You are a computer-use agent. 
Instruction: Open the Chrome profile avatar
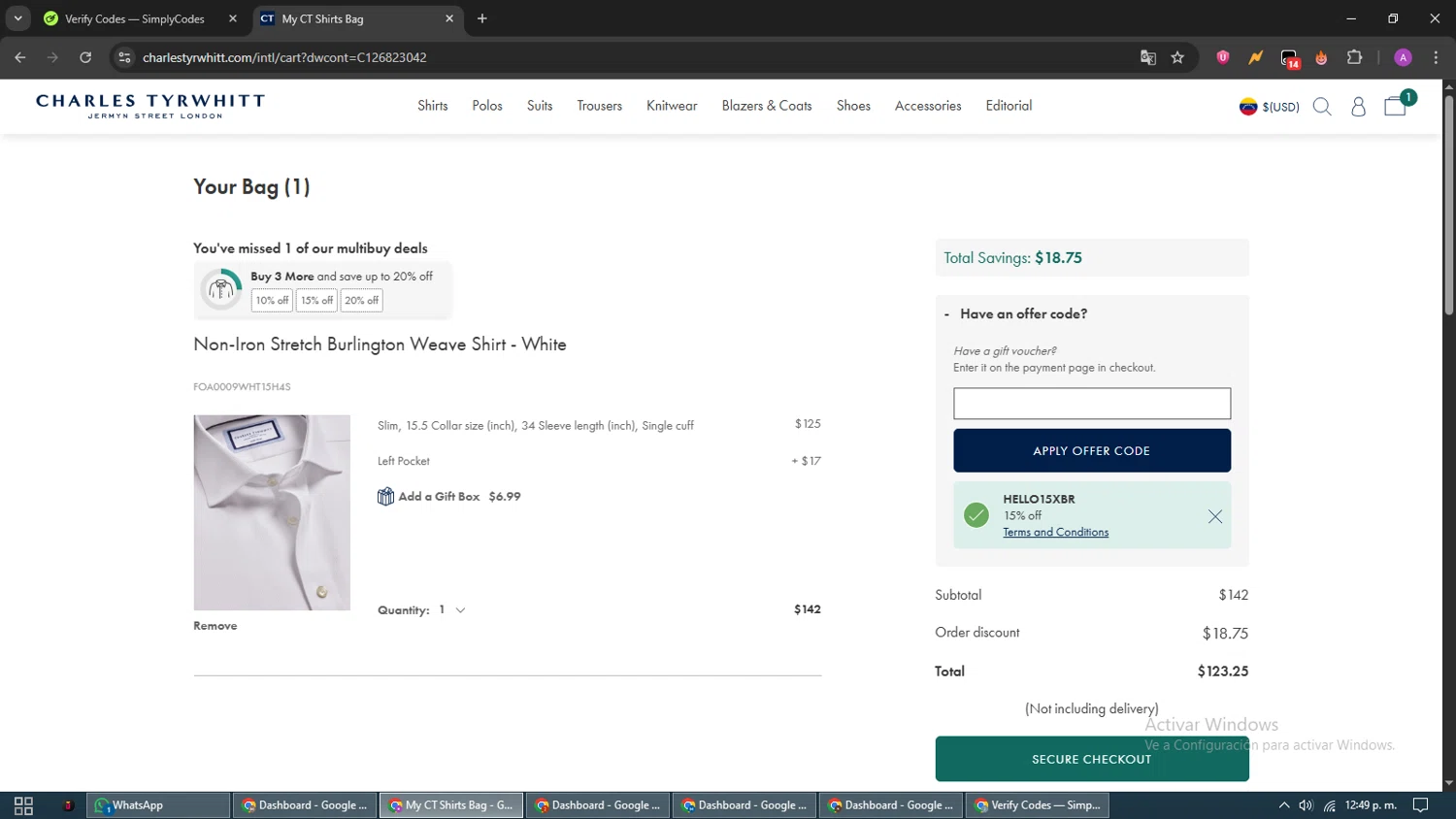pyautogui.click(x=1403, y=57)
